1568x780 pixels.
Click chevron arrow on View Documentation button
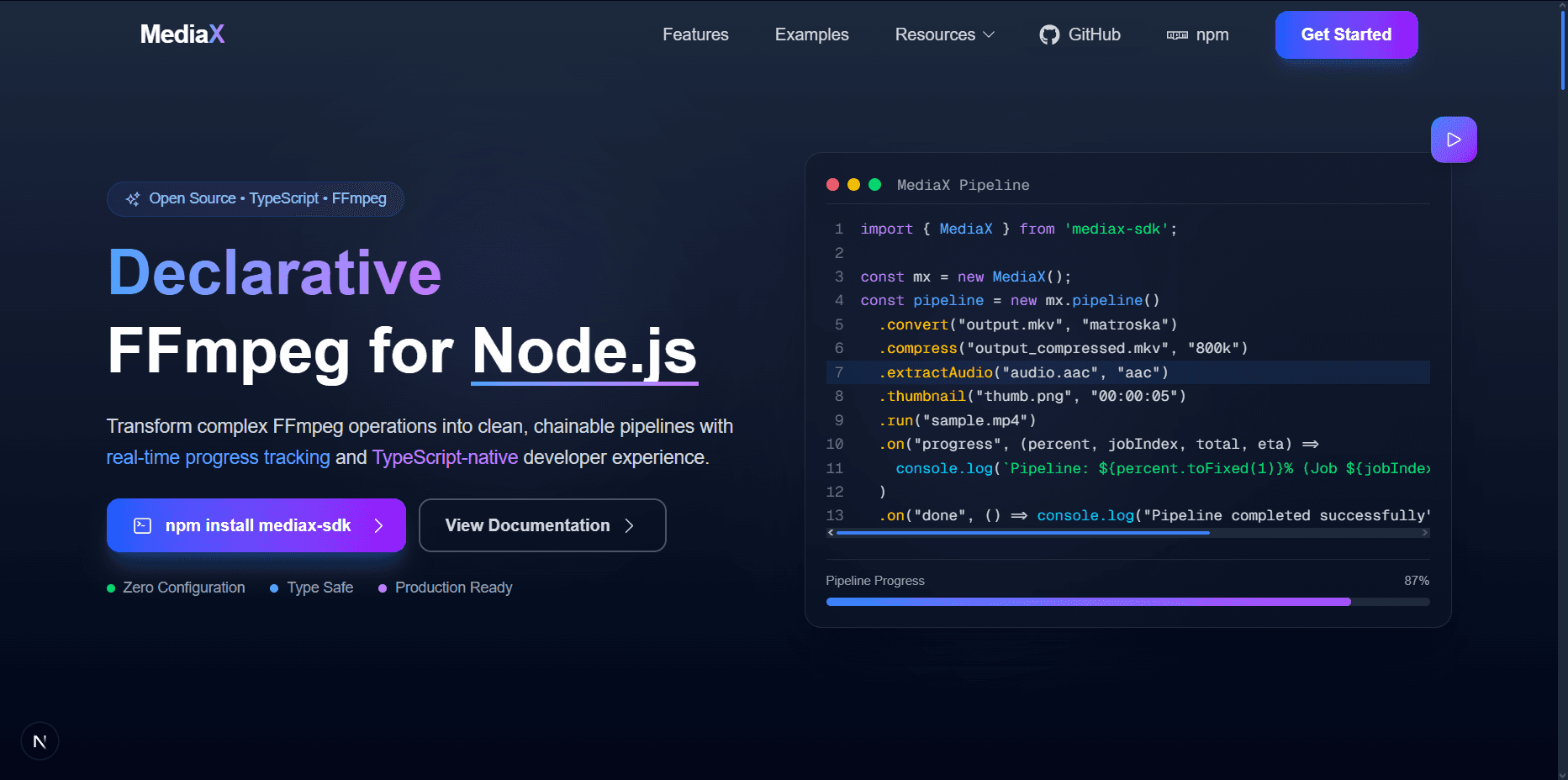[x=629, y=525]
